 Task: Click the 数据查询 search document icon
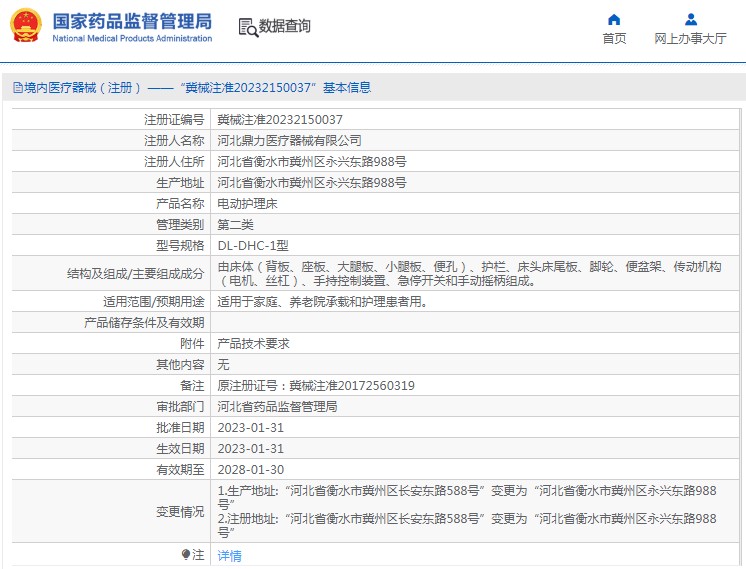pos(248,27)
